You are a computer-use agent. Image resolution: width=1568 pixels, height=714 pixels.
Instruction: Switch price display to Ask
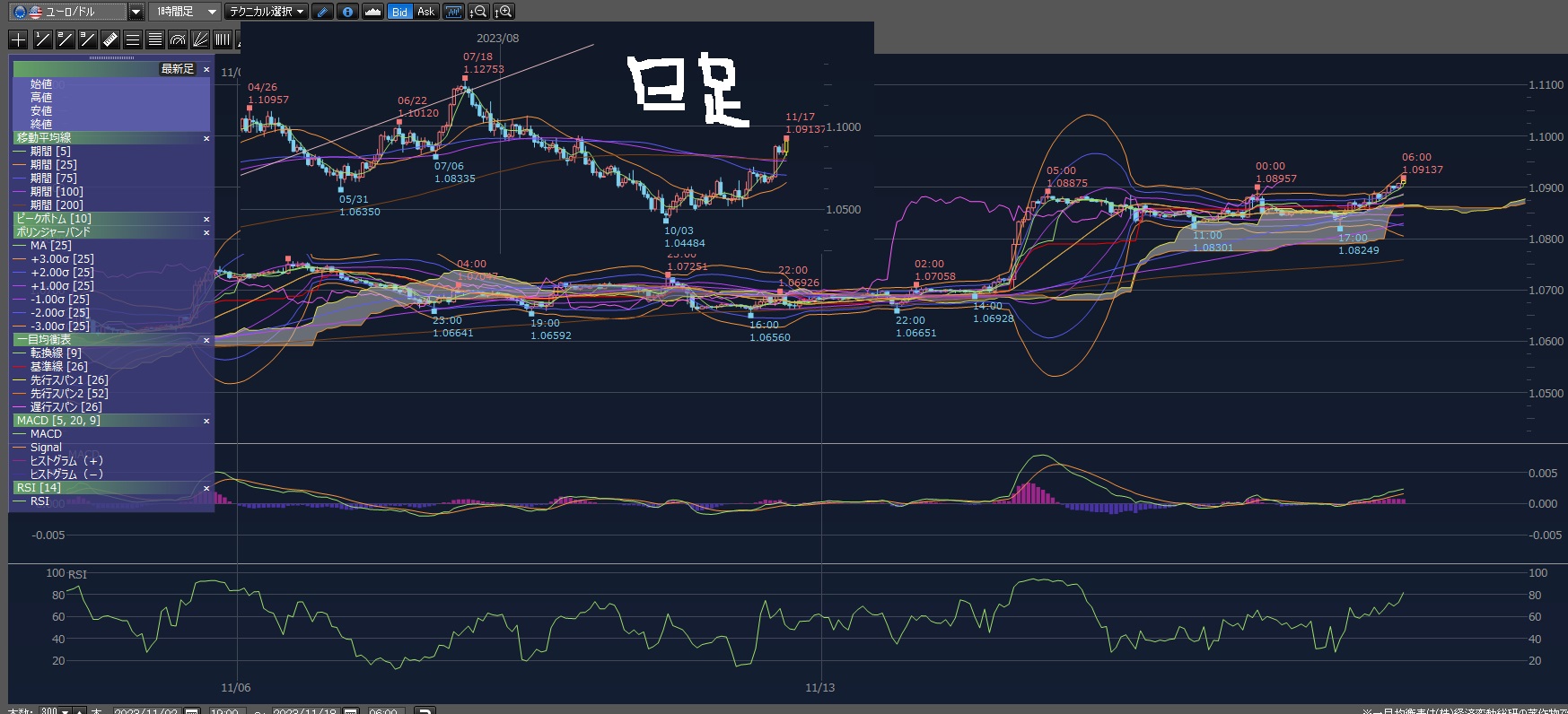pyautogui.click(x=425, y=12)
